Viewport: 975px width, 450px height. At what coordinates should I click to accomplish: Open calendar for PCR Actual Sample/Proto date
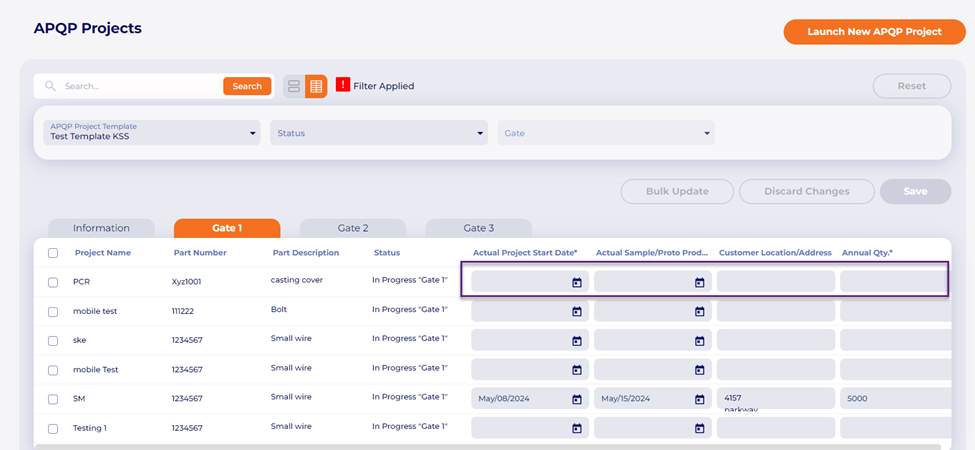(699, 282)
